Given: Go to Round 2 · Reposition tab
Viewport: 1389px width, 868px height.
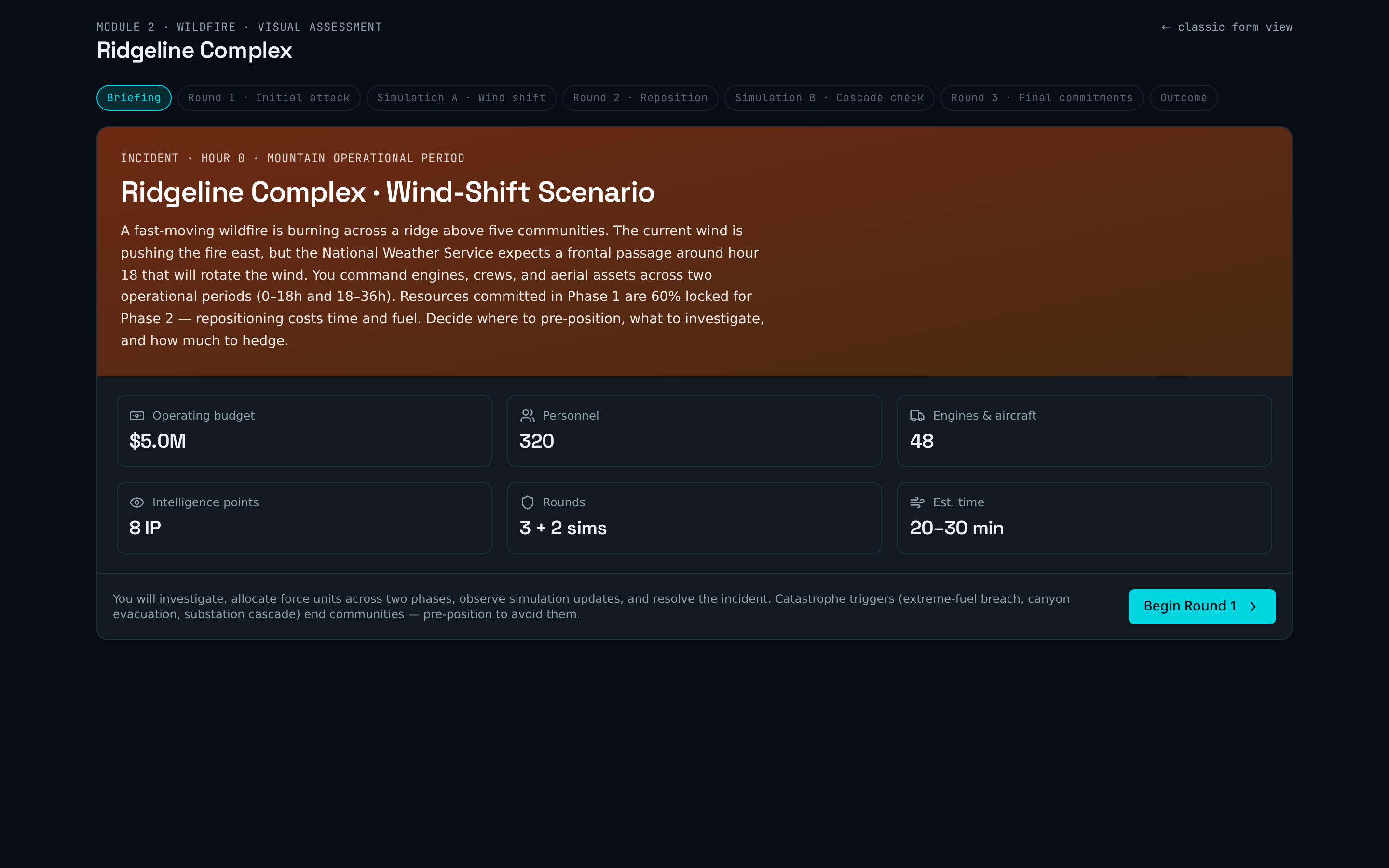Looking at the screenshot, I should (x=640, y=97).
